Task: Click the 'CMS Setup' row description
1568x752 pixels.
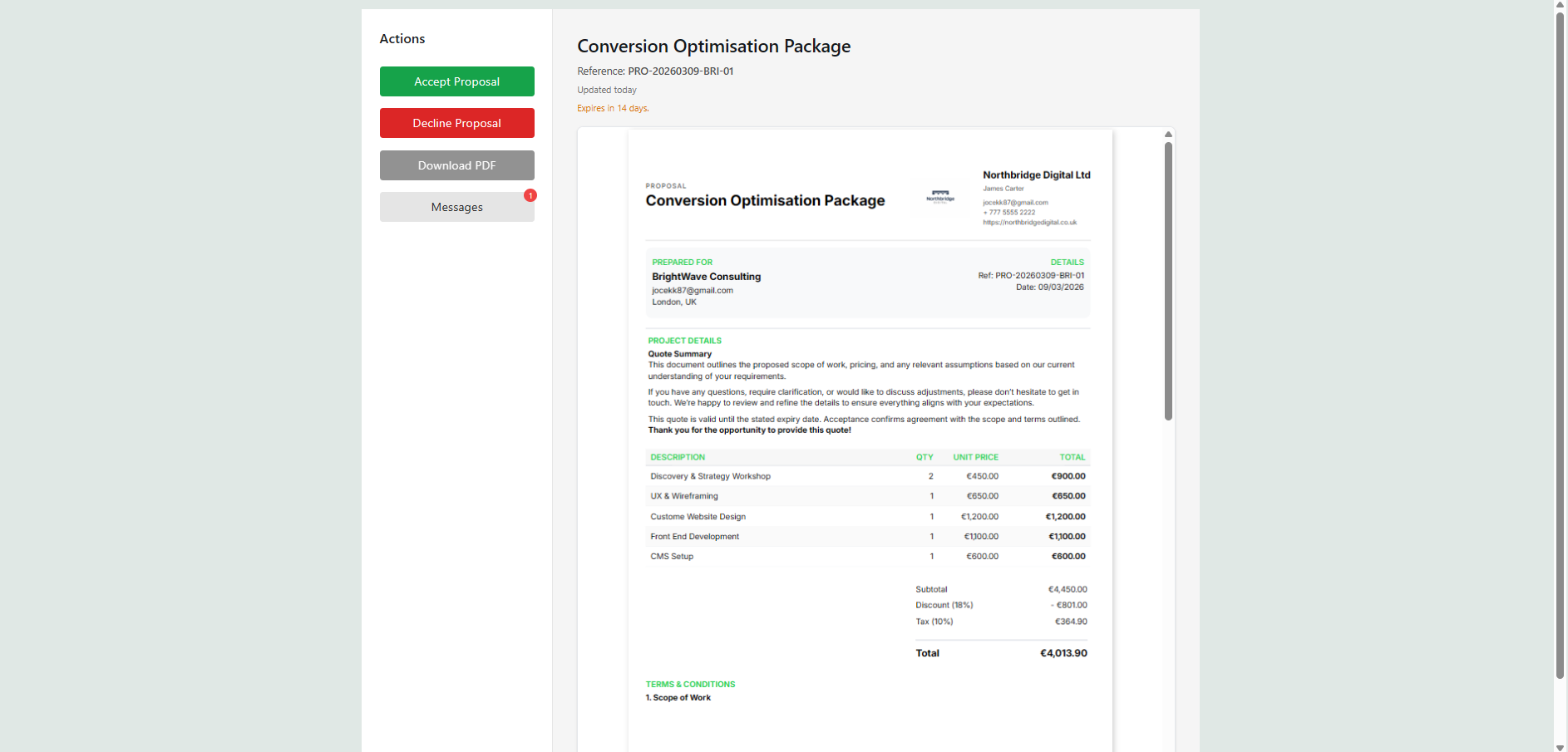Action: [671, 557]
